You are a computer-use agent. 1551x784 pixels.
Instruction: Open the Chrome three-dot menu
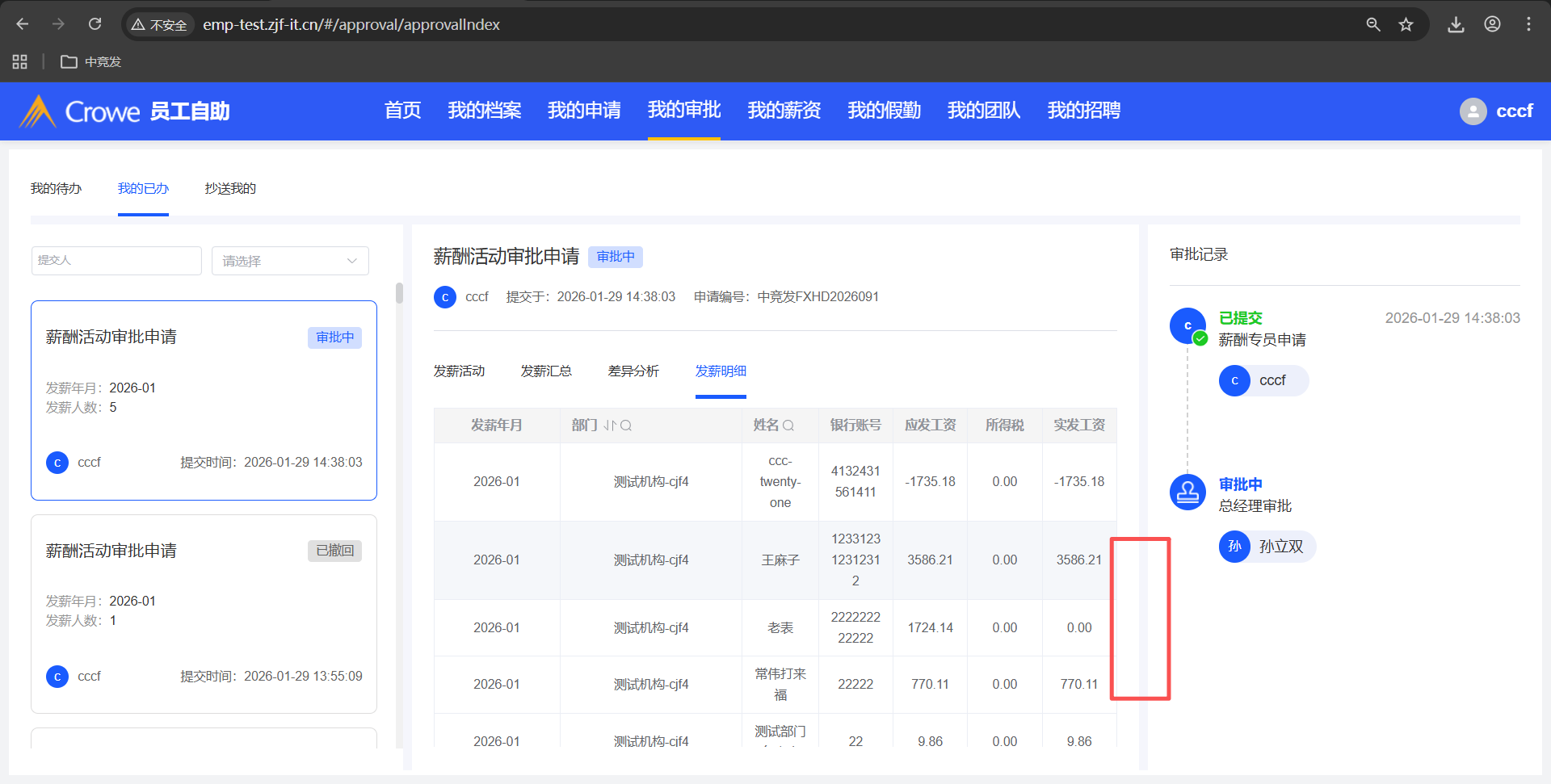pos(1528,24)
